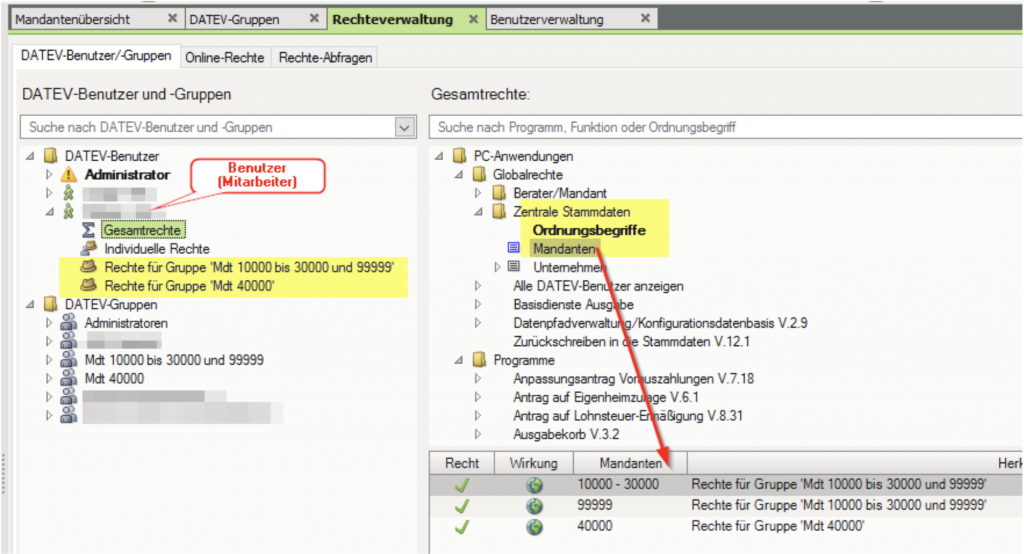Collapse the DATEV-Gruppen tree node
This screenshot has width=1024, height=554.
tap(30, 304)
